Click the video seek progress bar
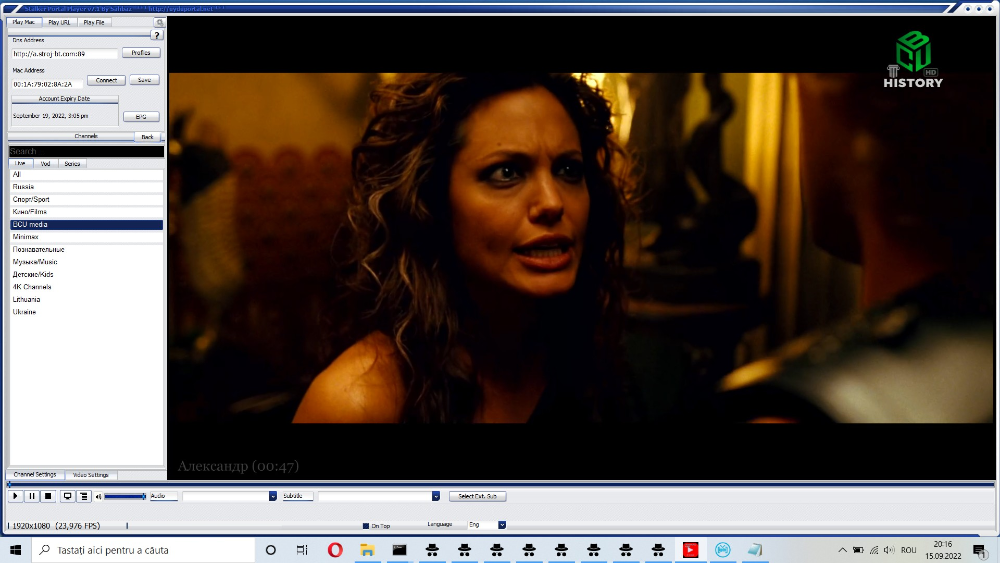The image size is (1000, 563). point(501,485)
